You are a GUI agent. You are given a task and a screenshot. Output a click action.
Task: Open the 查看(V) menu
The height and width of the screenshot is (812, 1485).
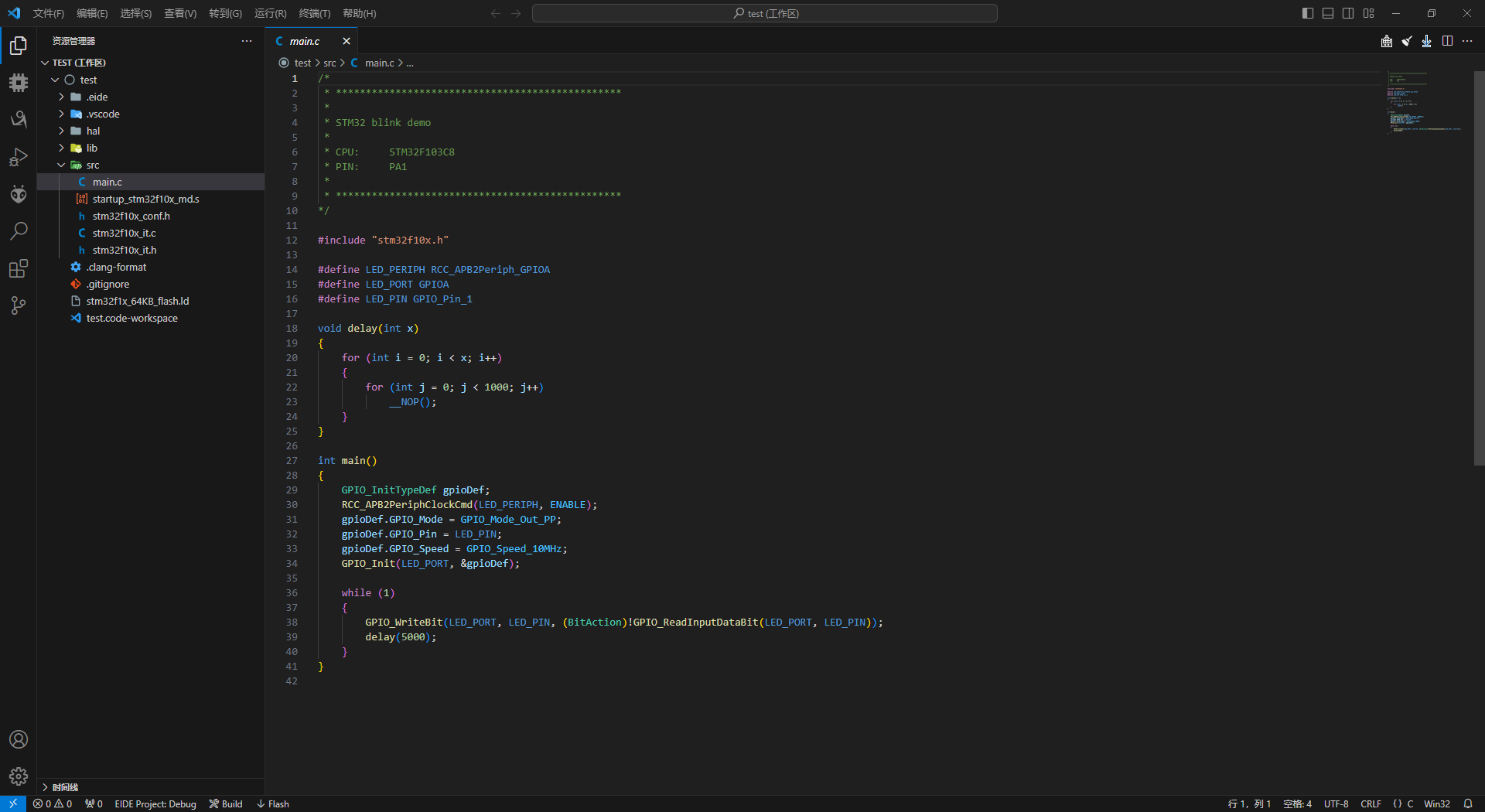tap(180, 13)
